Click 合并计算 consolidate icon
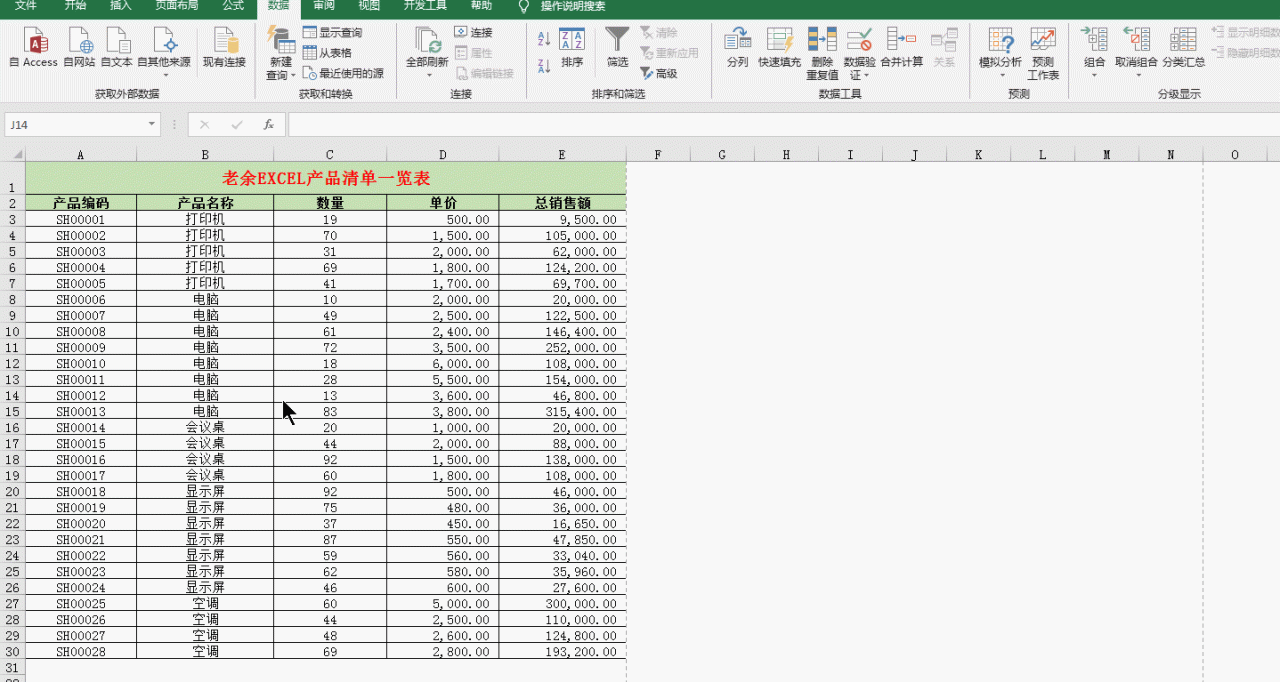 [901, 48]
